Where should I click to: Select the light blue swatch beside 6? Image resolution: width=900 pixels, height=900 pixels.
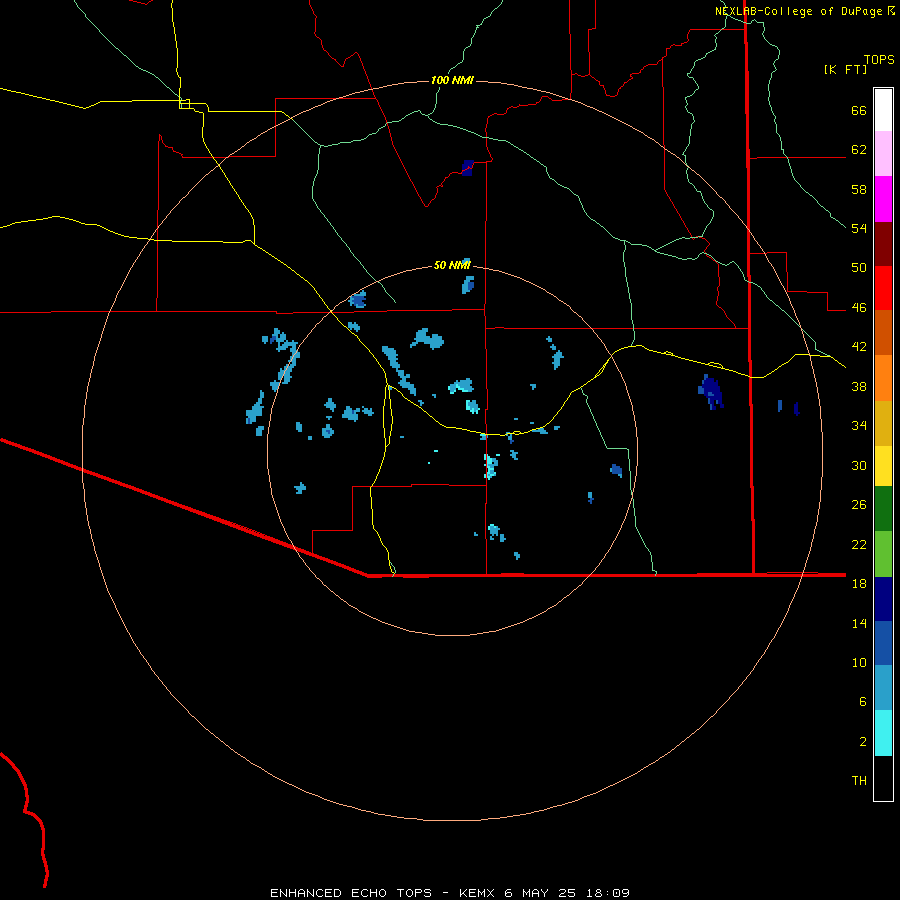(x=883, y=688)
